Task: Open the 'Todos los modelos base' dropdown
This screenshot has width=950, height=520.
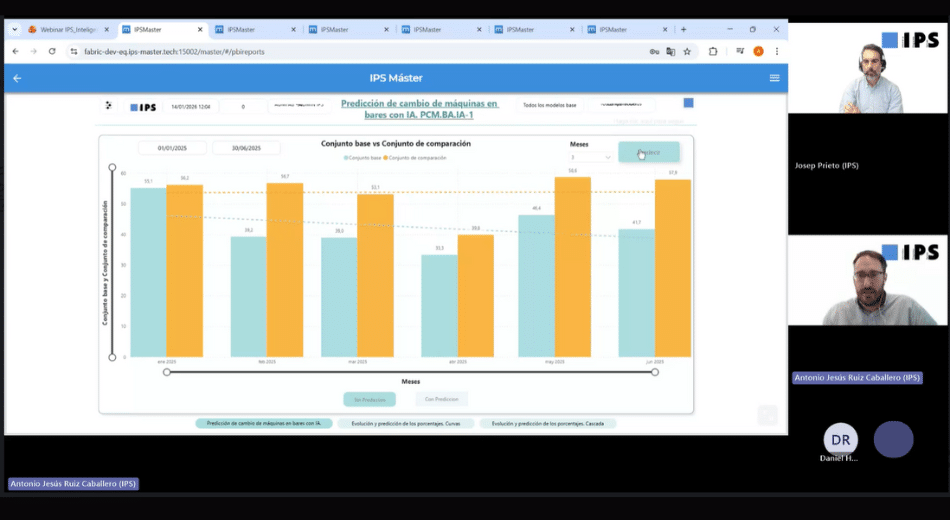Action: coord(550,105)
